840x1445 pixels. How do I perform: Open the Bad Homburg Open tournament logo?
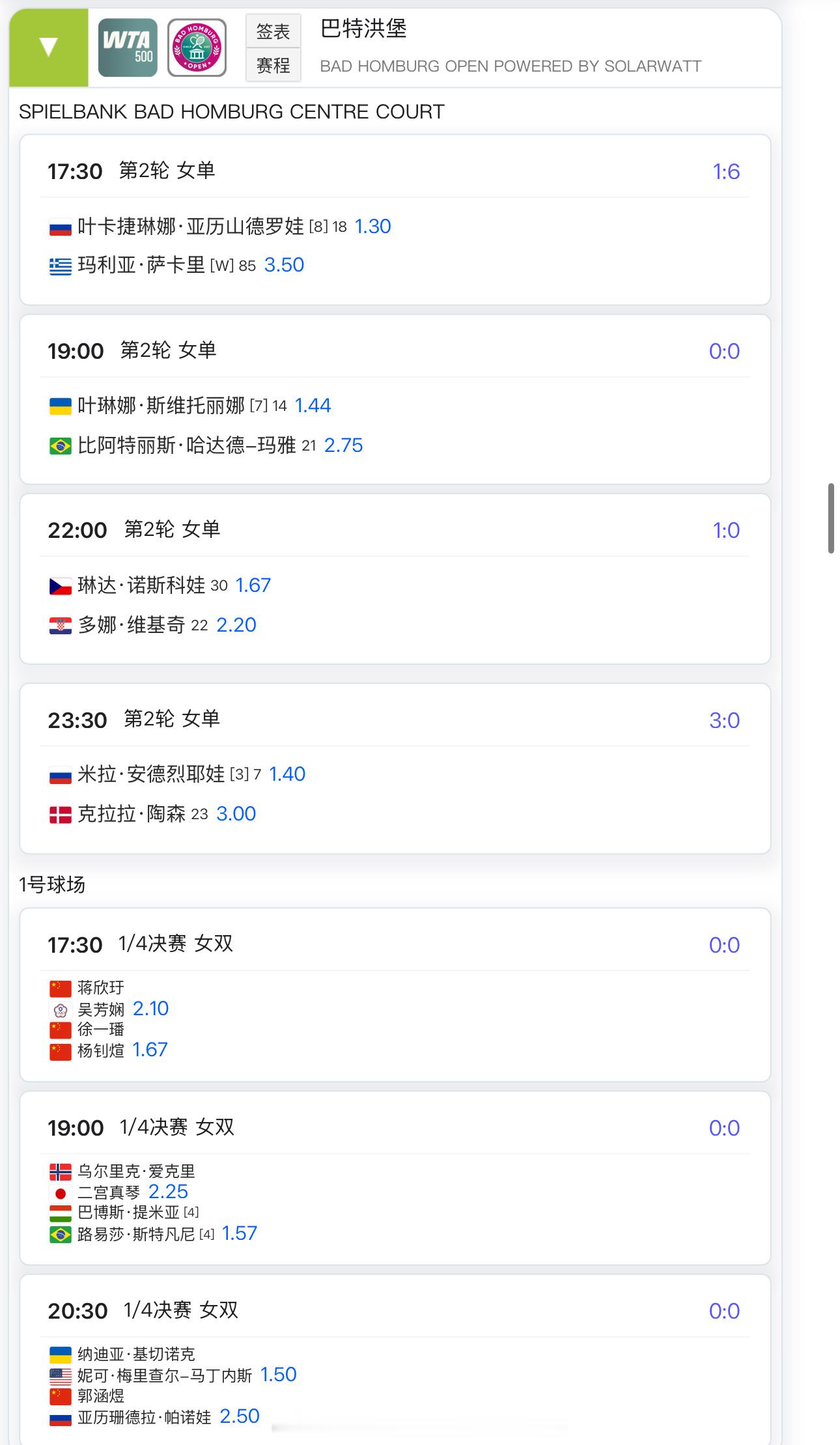point(197,48)
